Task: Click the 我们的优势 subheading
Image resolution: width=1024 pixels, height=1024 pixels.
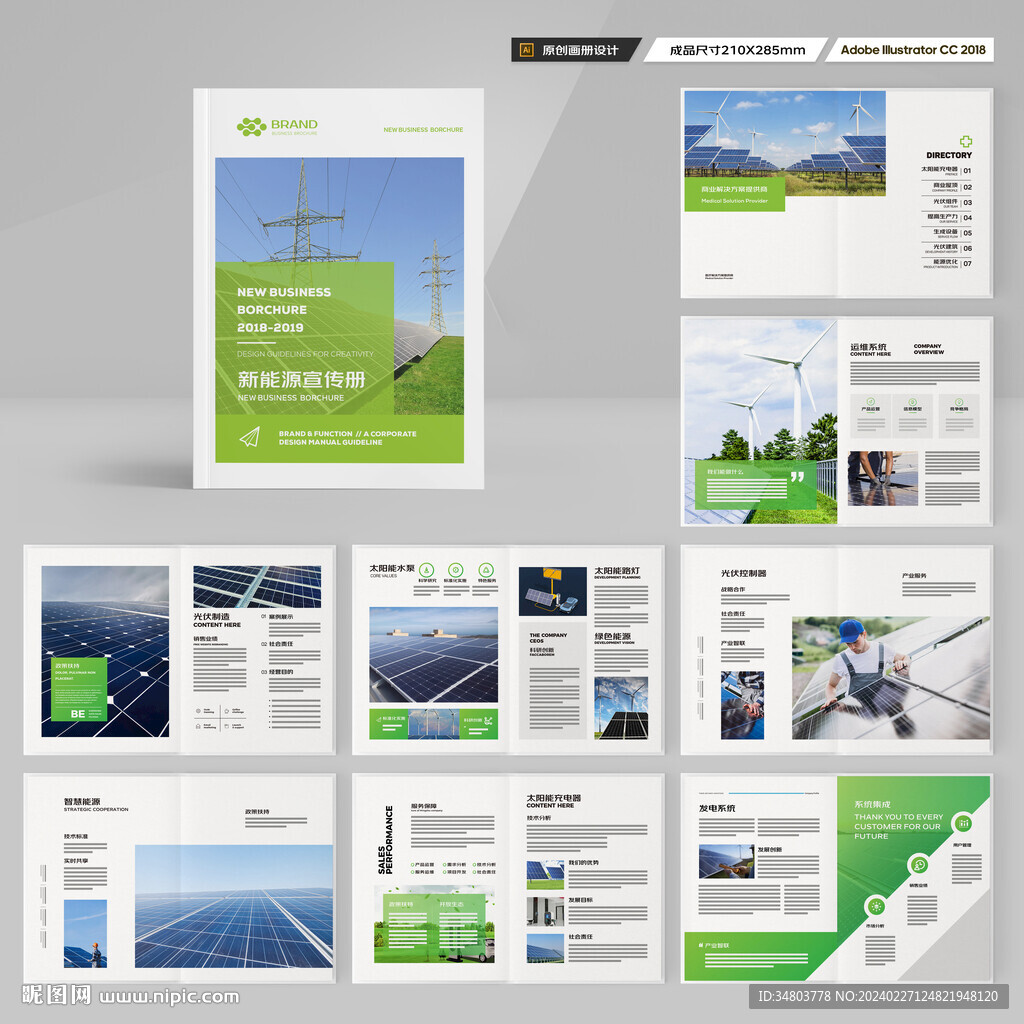Action: pyautogui.click(x=583, y=863)
